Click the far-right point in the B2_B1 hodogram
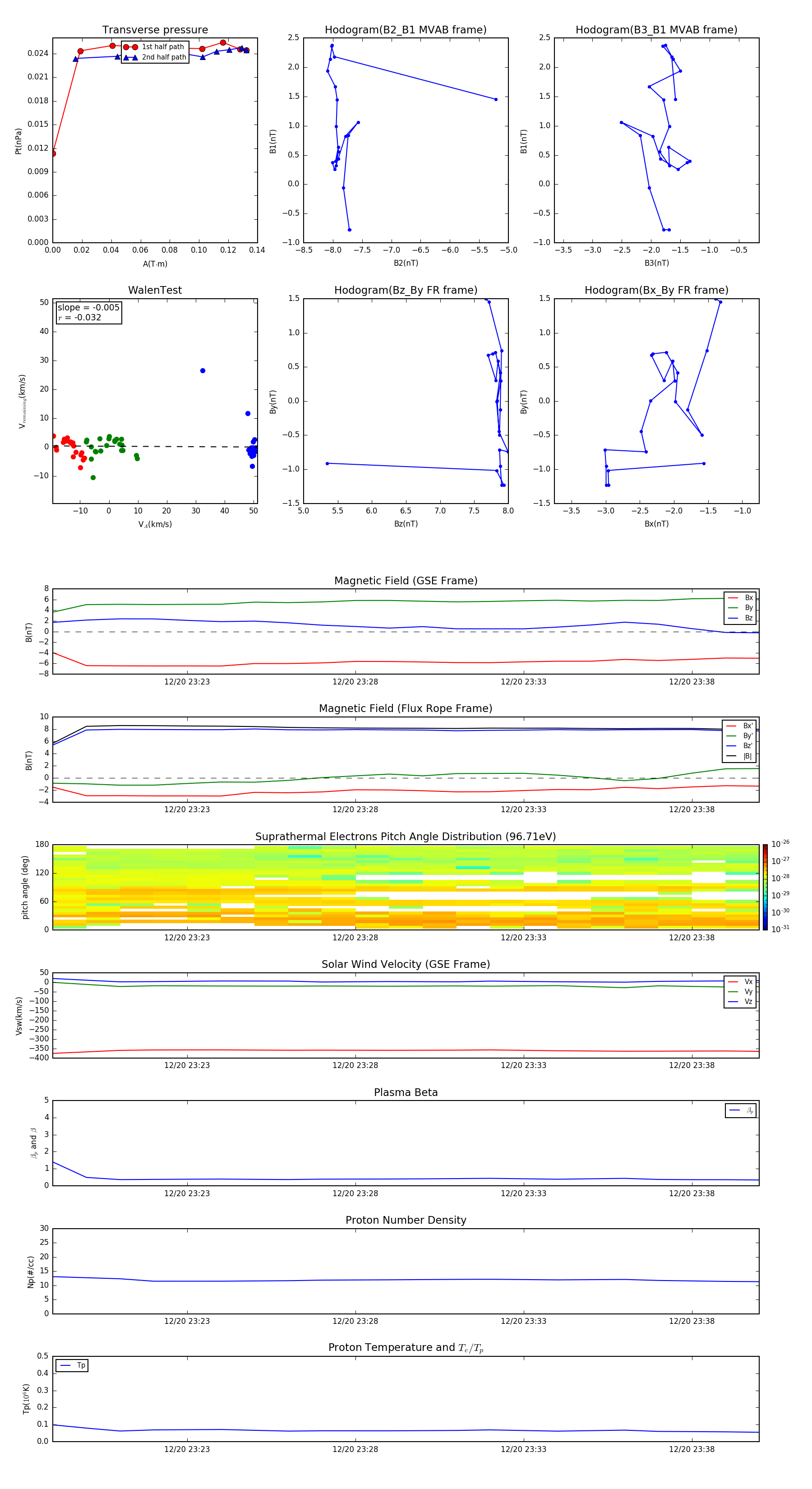 click(496, 99)
